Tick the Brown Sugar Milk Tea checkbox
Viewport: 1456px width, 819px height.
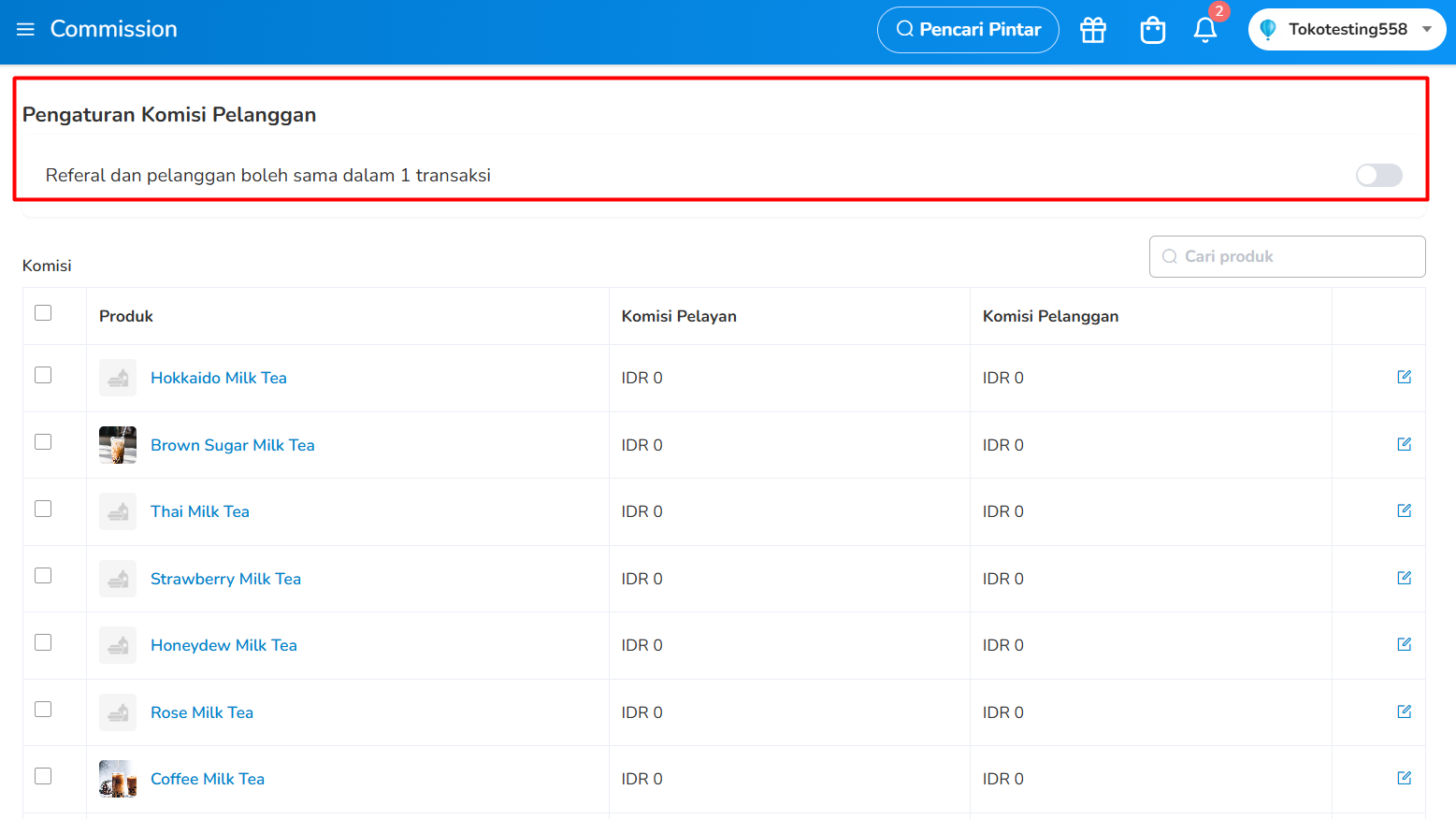pos(43,442)
